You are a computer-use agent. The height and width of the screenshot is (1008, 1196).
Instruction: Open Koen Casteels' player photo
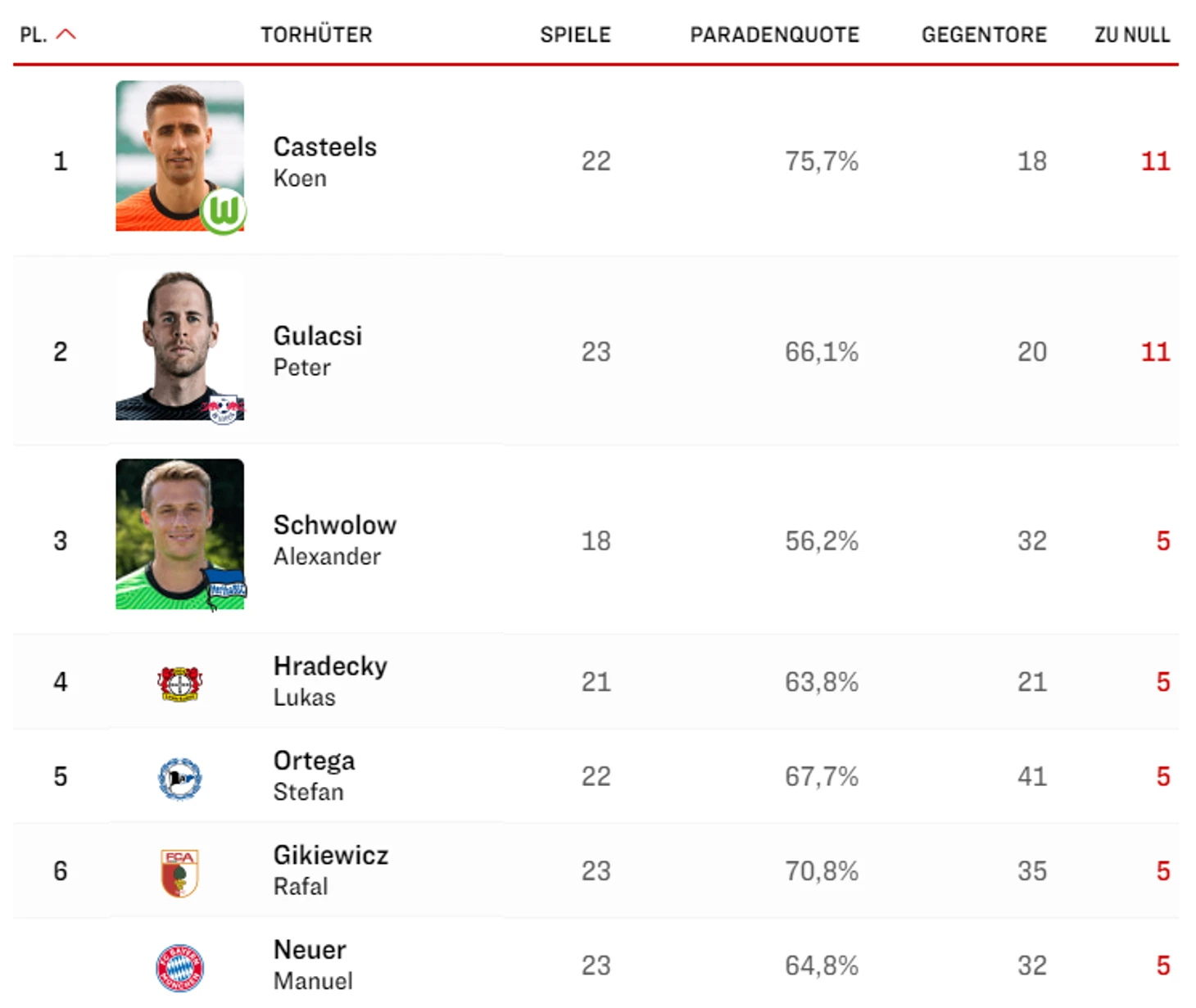tap(179, 156)
